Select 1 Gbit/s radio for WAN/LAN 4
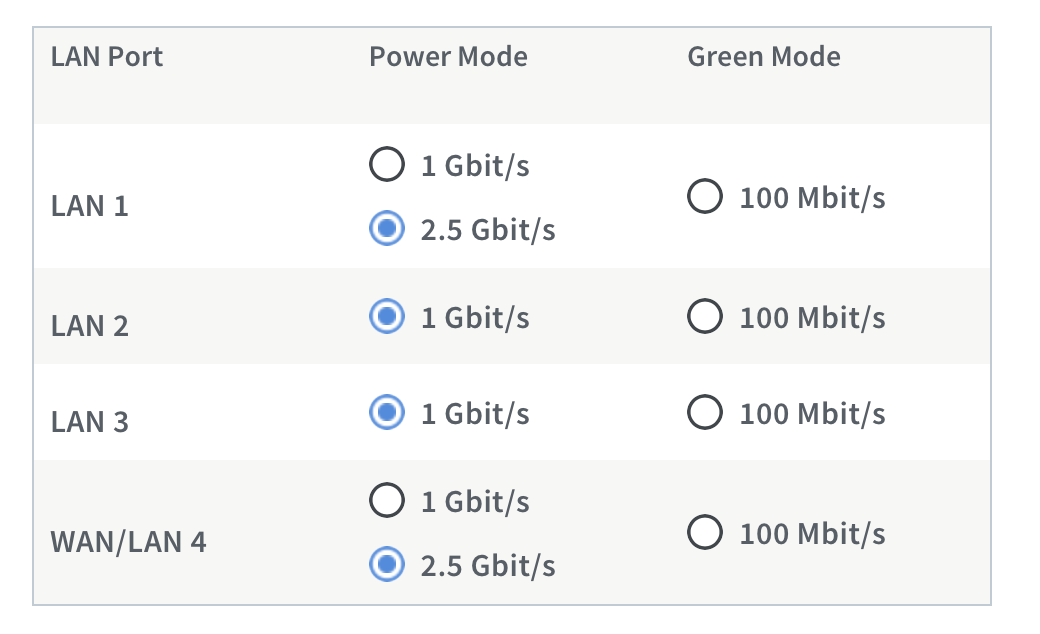Image resolution: width=1040 pixels, height=634 pixels. [x=386, y=500]
